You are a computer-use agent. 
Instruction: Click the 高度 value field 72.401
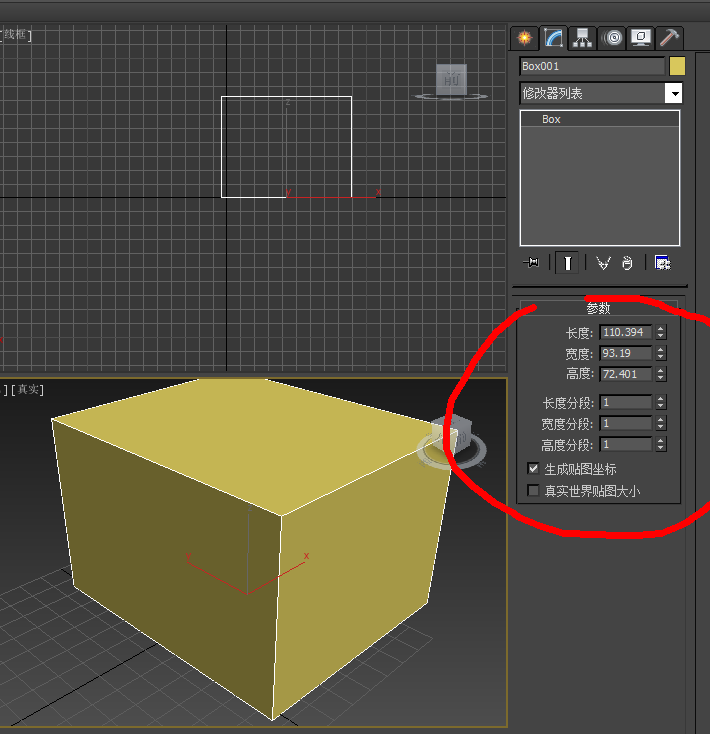pyautogui.click(x=625, y=374)
